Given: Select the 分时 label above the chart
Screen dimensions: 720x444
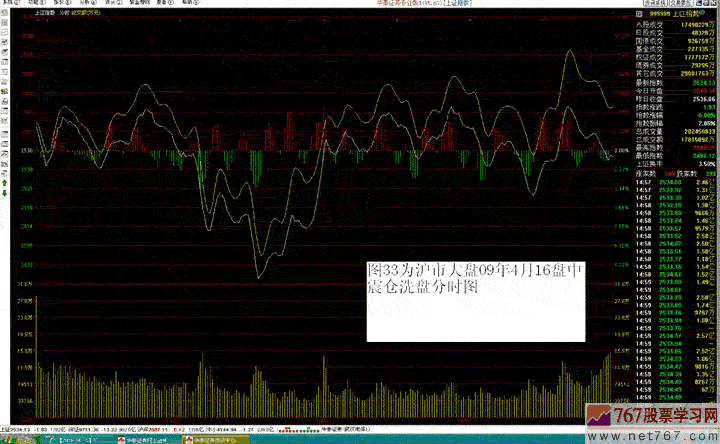Looking at the screenshot, I should (64, 13).
